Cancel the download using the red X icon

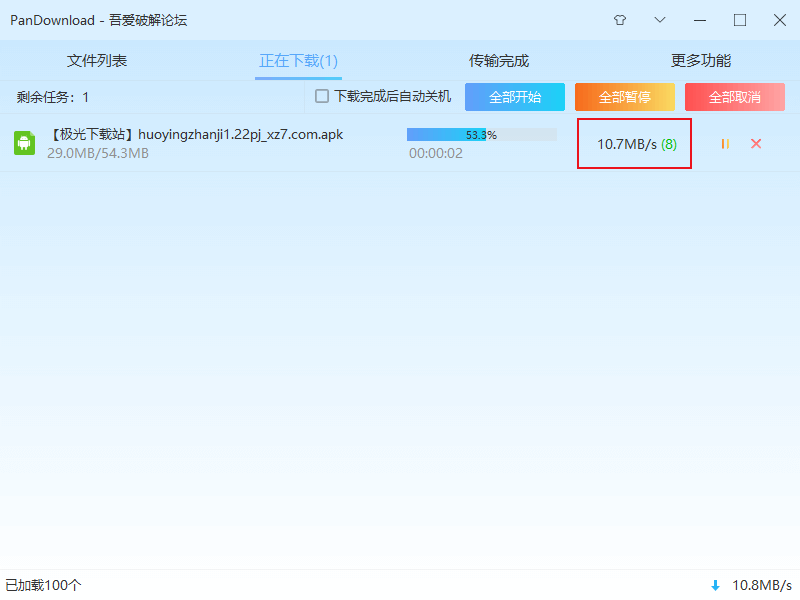click(x=756, y=144)
